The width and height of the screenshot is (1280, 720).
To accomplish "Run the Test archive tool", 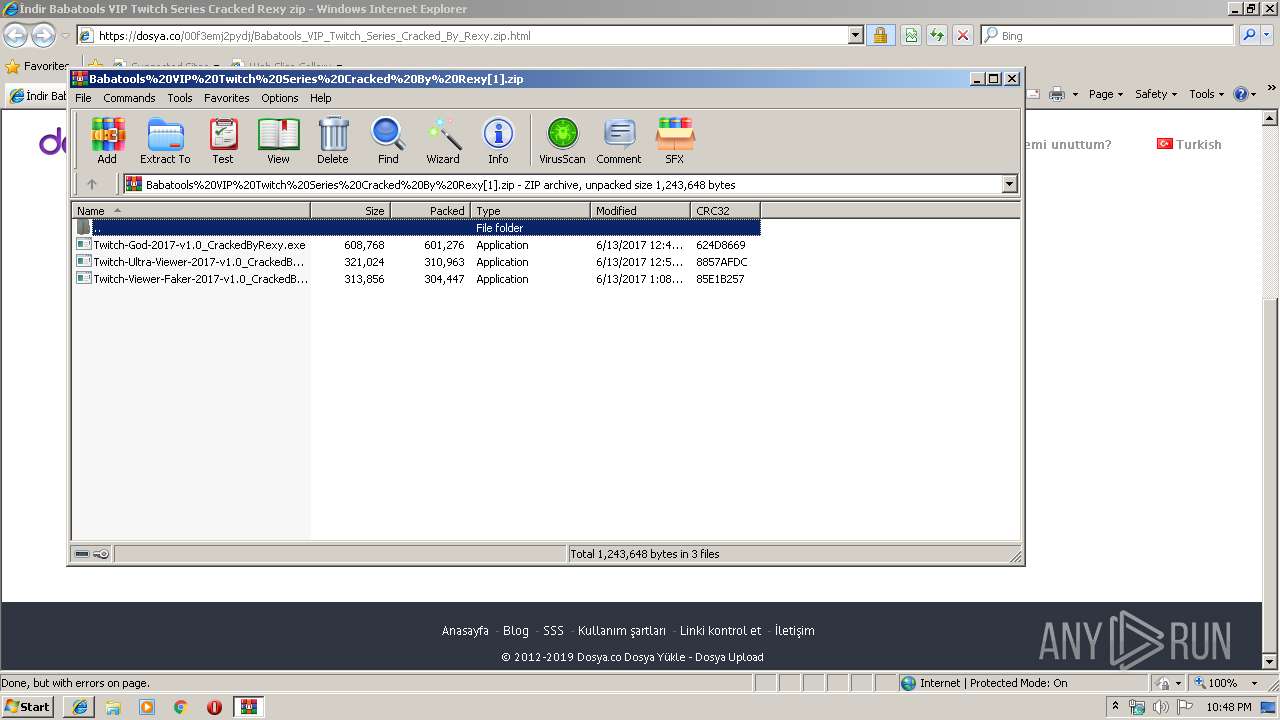I will 223,141.
